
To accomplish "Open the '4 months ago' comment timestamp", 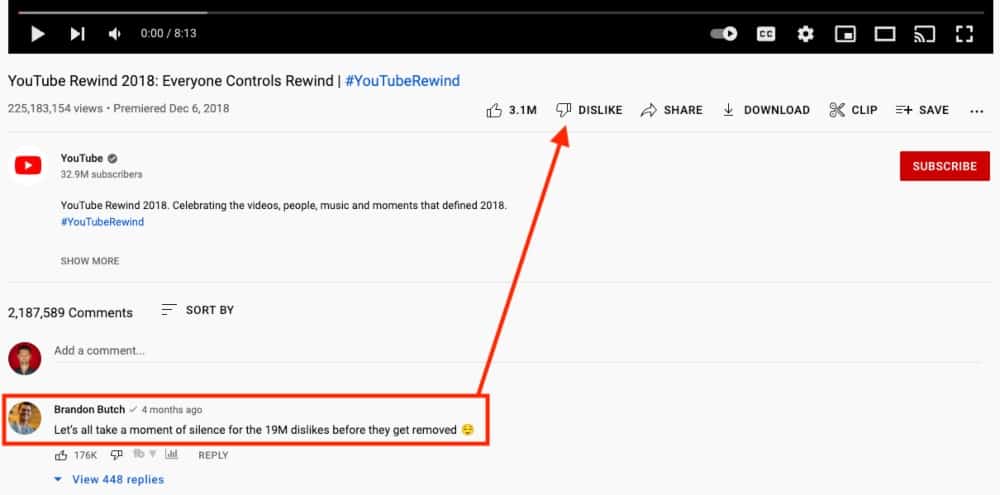I will click(x=172, y=410).
